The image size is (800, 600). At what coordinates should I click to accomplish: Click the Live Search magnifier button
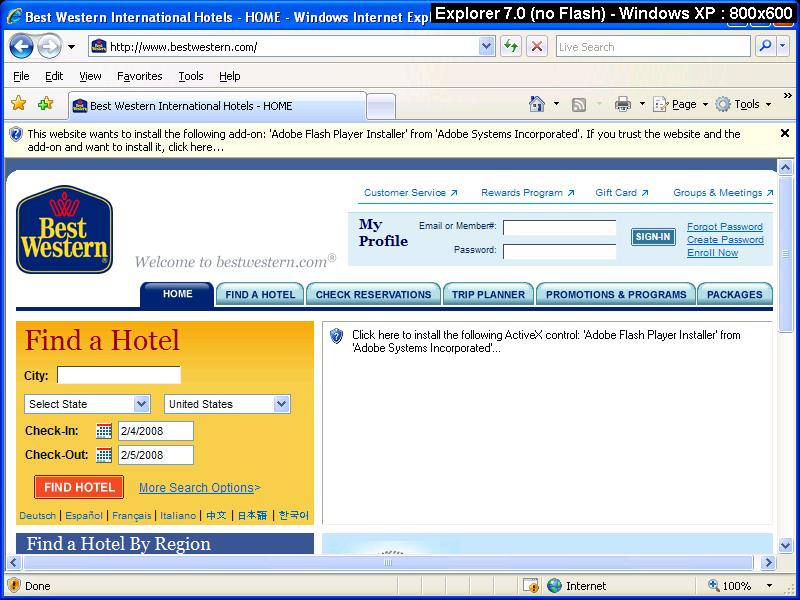765,47
